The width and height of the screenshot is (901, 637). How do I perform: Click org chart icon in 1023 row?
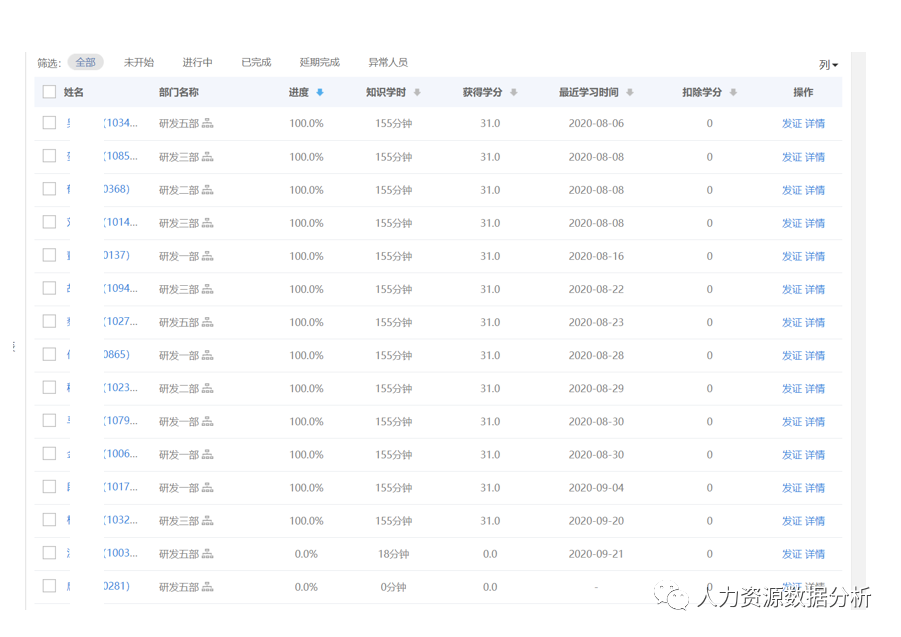(x=207, y=389)
